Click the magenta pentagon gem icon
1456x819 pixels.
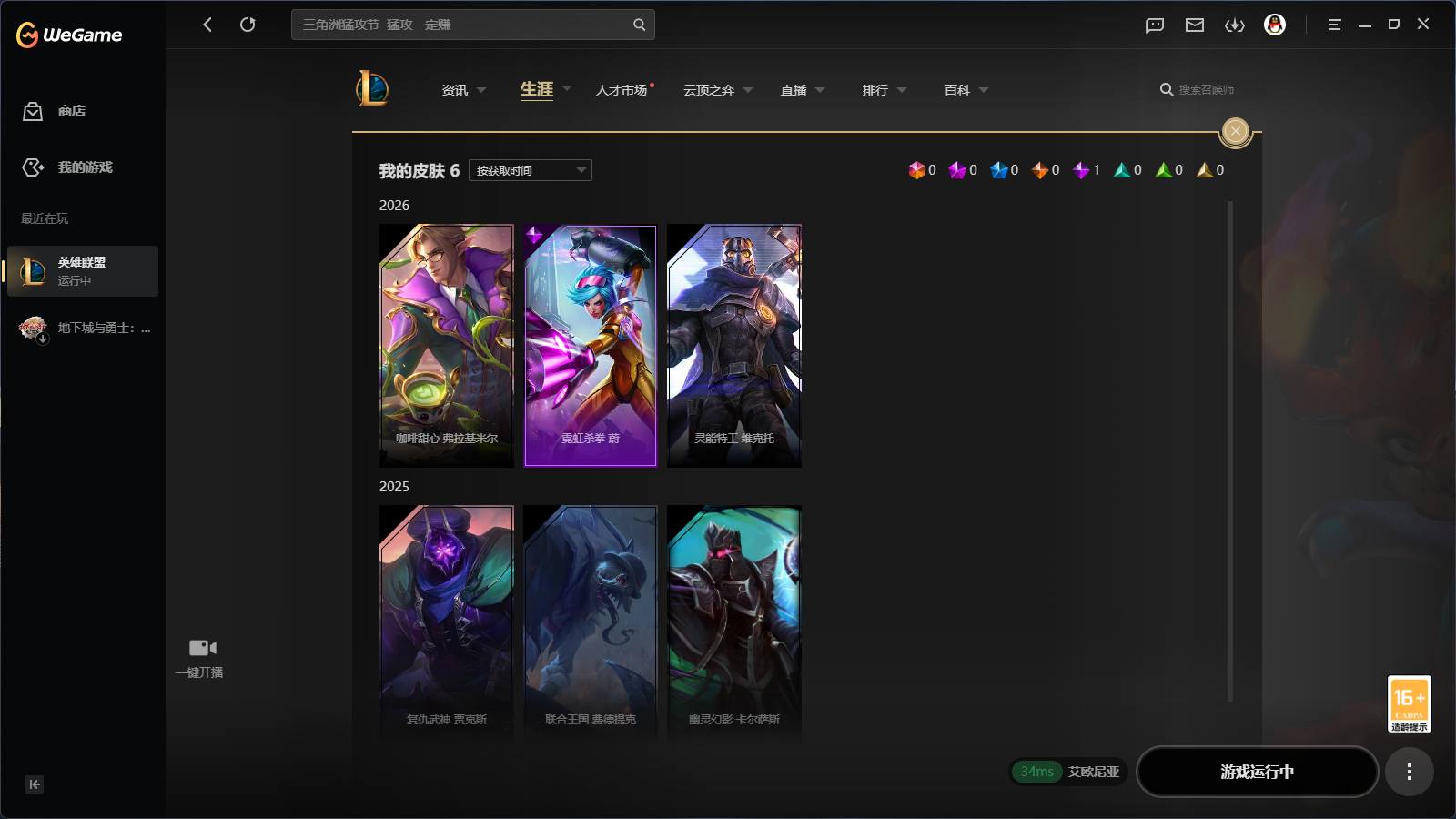point(957,170)
